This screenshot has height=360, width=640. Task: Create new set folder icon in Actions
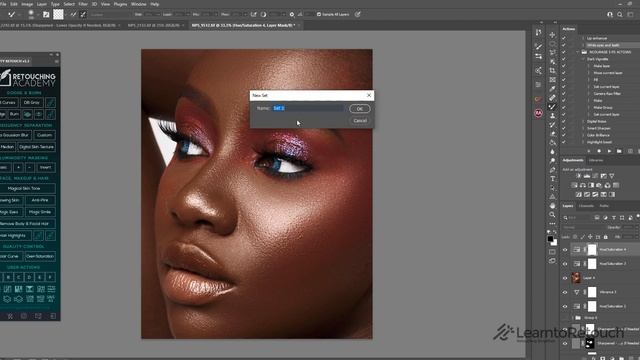619,151
